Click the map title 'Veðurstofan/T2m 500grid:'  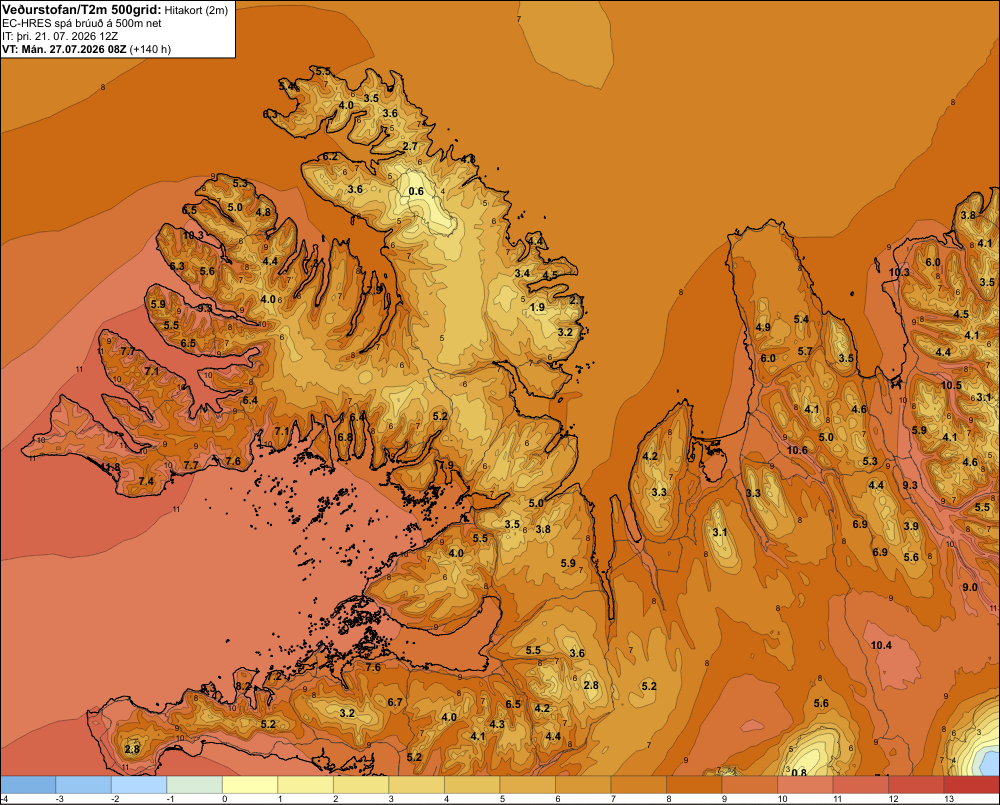[82, 10]
